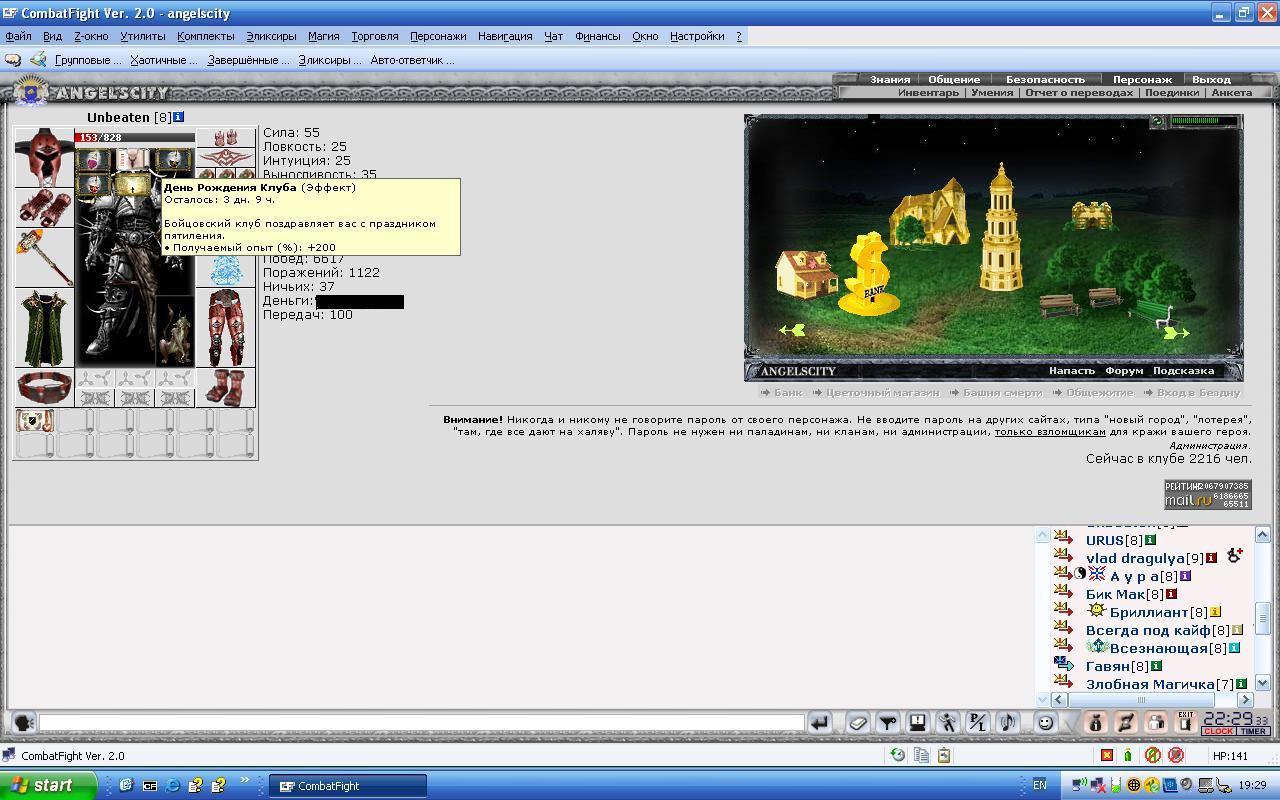Switch to the Безопасность tab
The image size is (1280, 800).
(1045, 79)
